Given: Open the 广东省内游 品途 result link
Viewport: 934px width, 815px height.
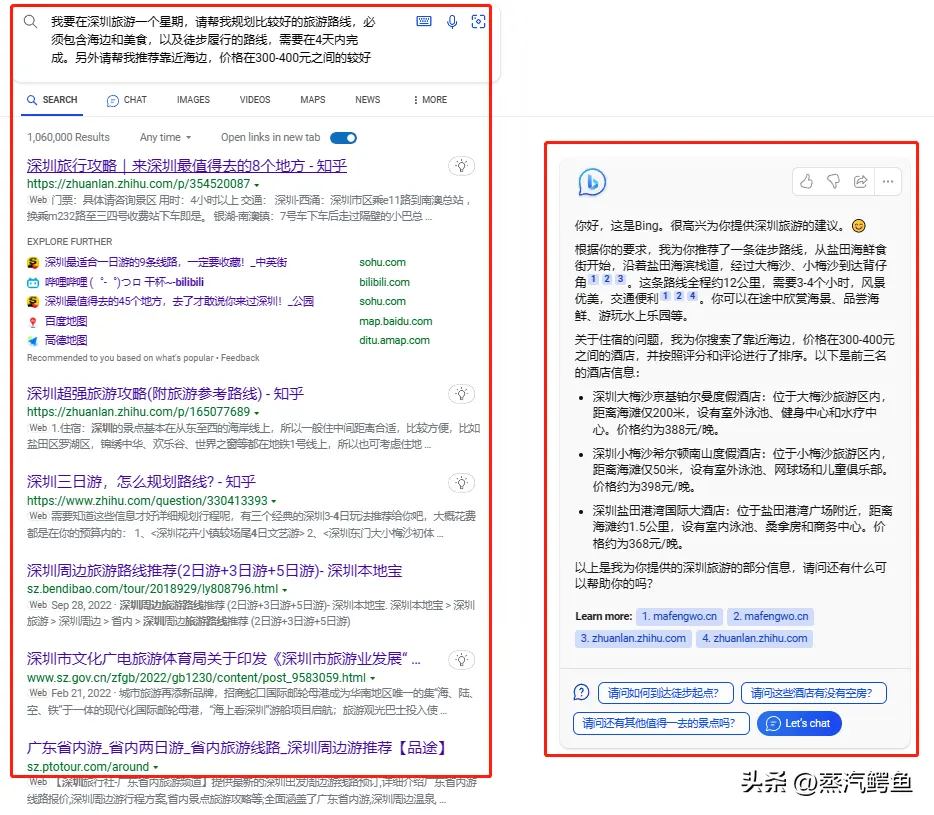Looking at the screenshot, I should tap(236, 747).
